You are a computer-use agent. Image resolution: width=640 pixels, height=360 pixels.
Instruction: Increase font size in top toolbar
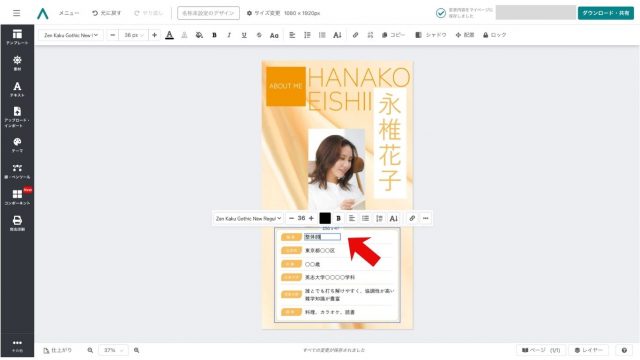[154, 35]
